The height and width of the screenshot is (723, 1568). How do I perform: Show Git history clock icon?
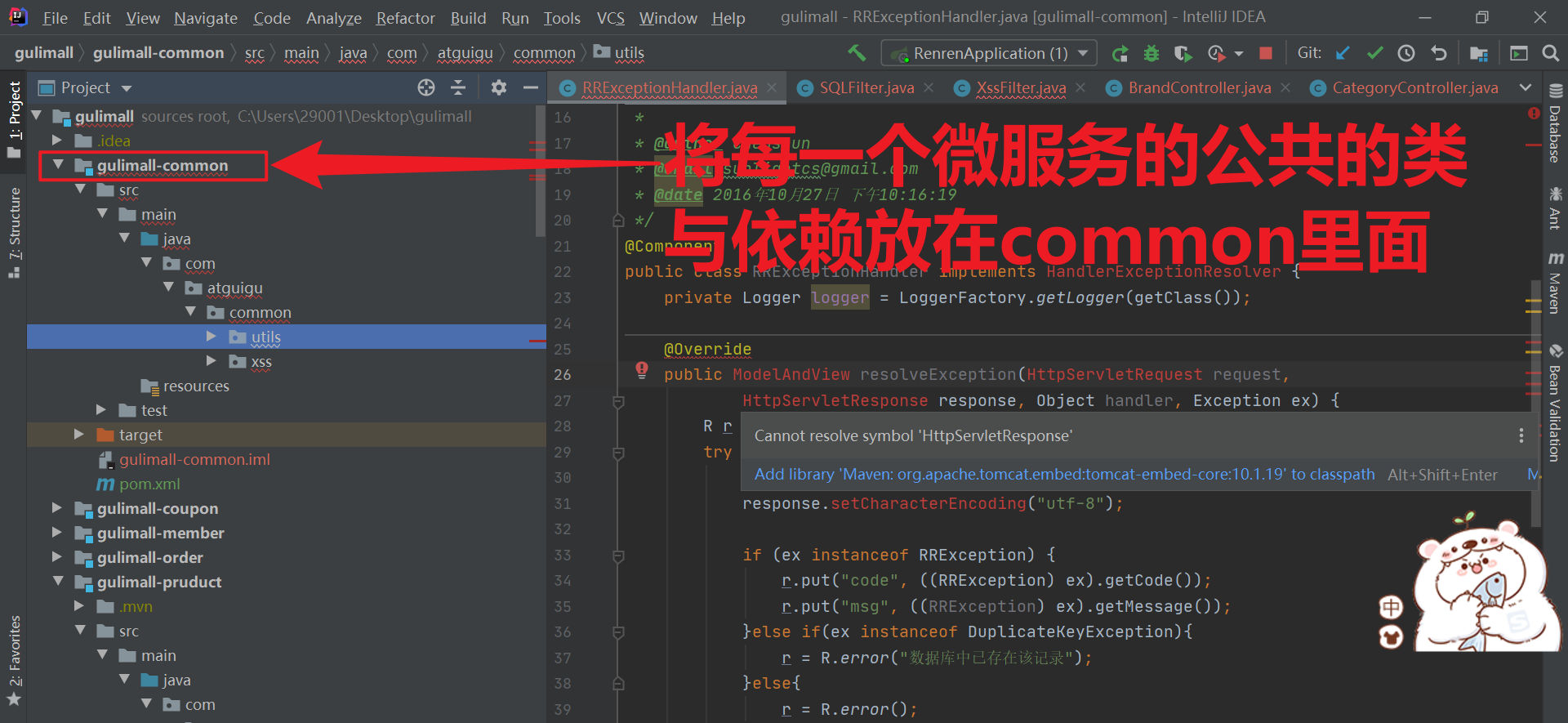coord(1406,53)
